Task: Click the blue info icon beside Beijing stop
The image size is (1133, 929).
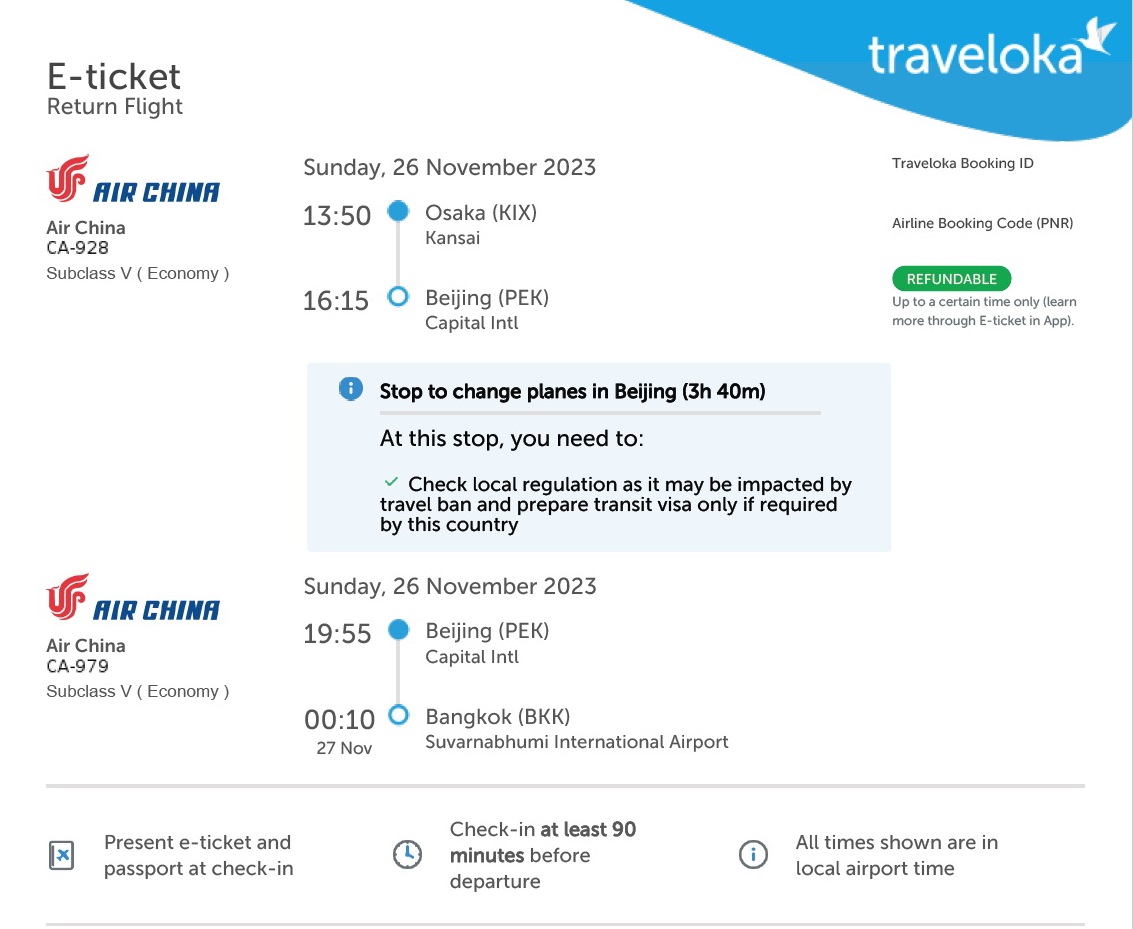Action: pos(351,389)
